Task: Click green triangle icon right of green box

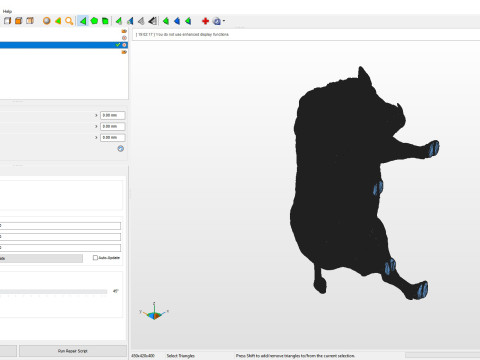Action: coord(119,21)
